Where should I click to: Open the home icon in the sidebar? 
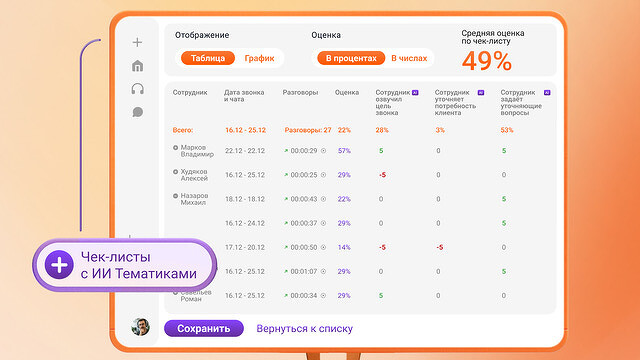138,66
